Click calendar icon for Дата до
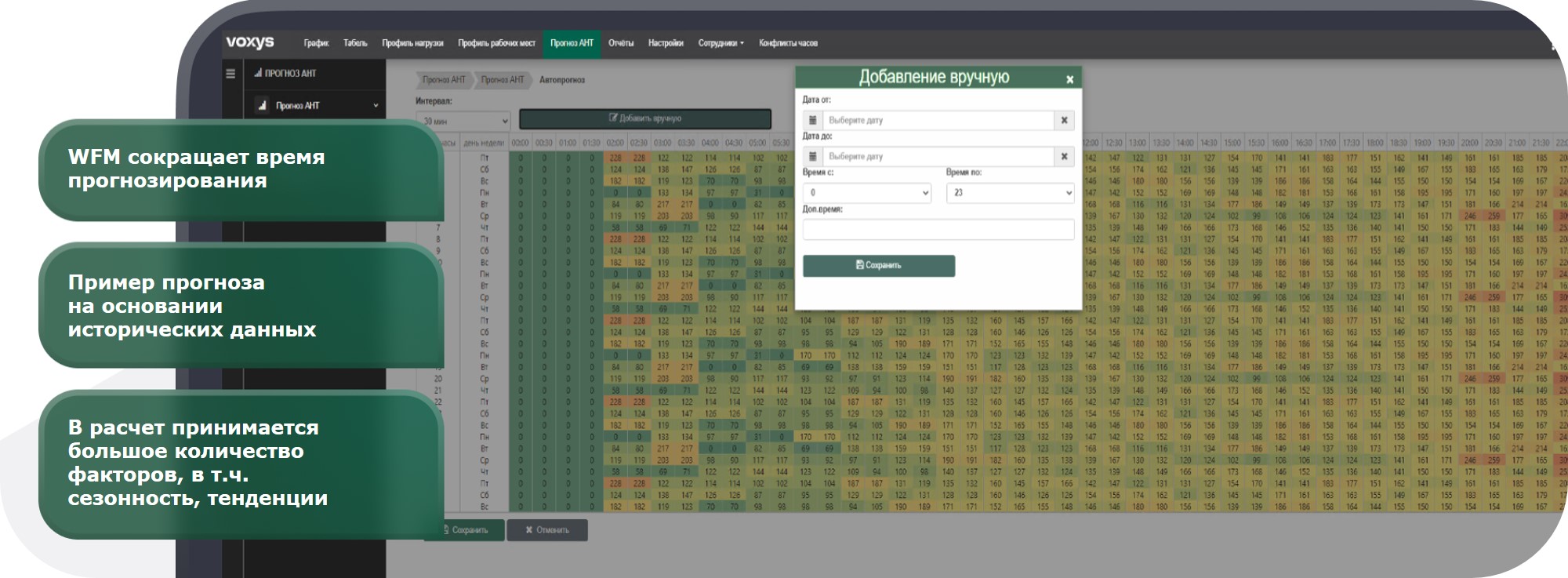The image size is (1568, 578). click(812, 156)
